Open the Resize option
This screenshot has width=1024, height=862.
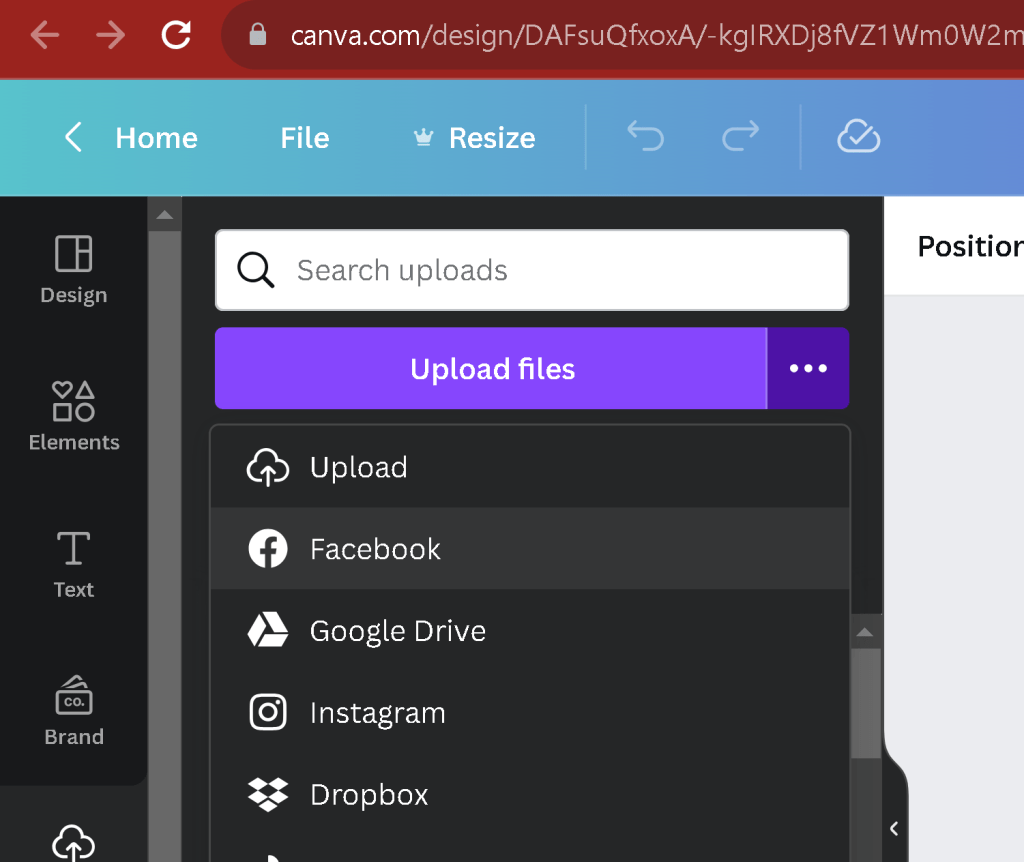tap(492, 138)
